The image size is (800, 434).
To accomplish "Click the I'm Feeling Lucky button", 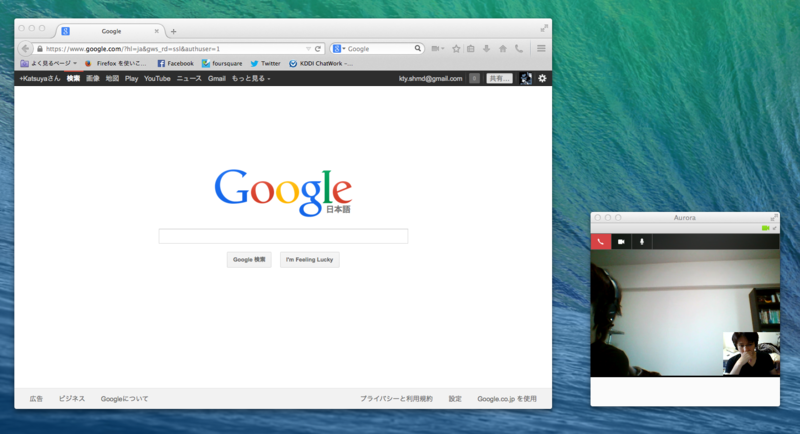I will tap(310, 260).
